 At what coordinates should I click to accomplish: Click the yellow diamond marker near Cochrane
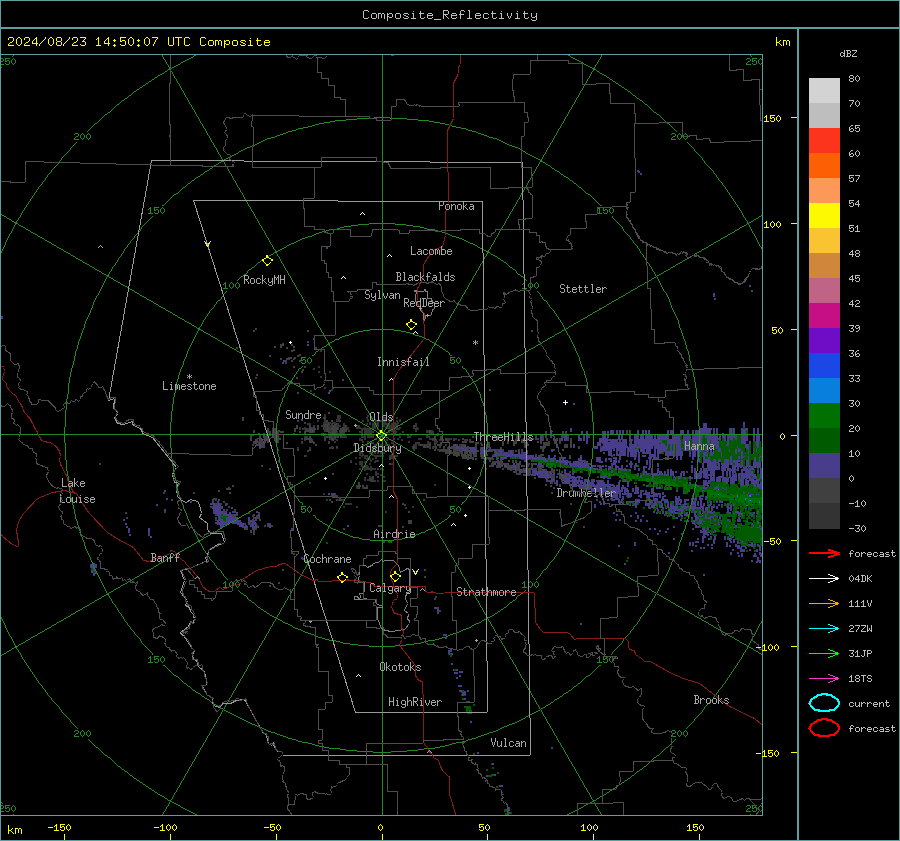pos(342,577)
